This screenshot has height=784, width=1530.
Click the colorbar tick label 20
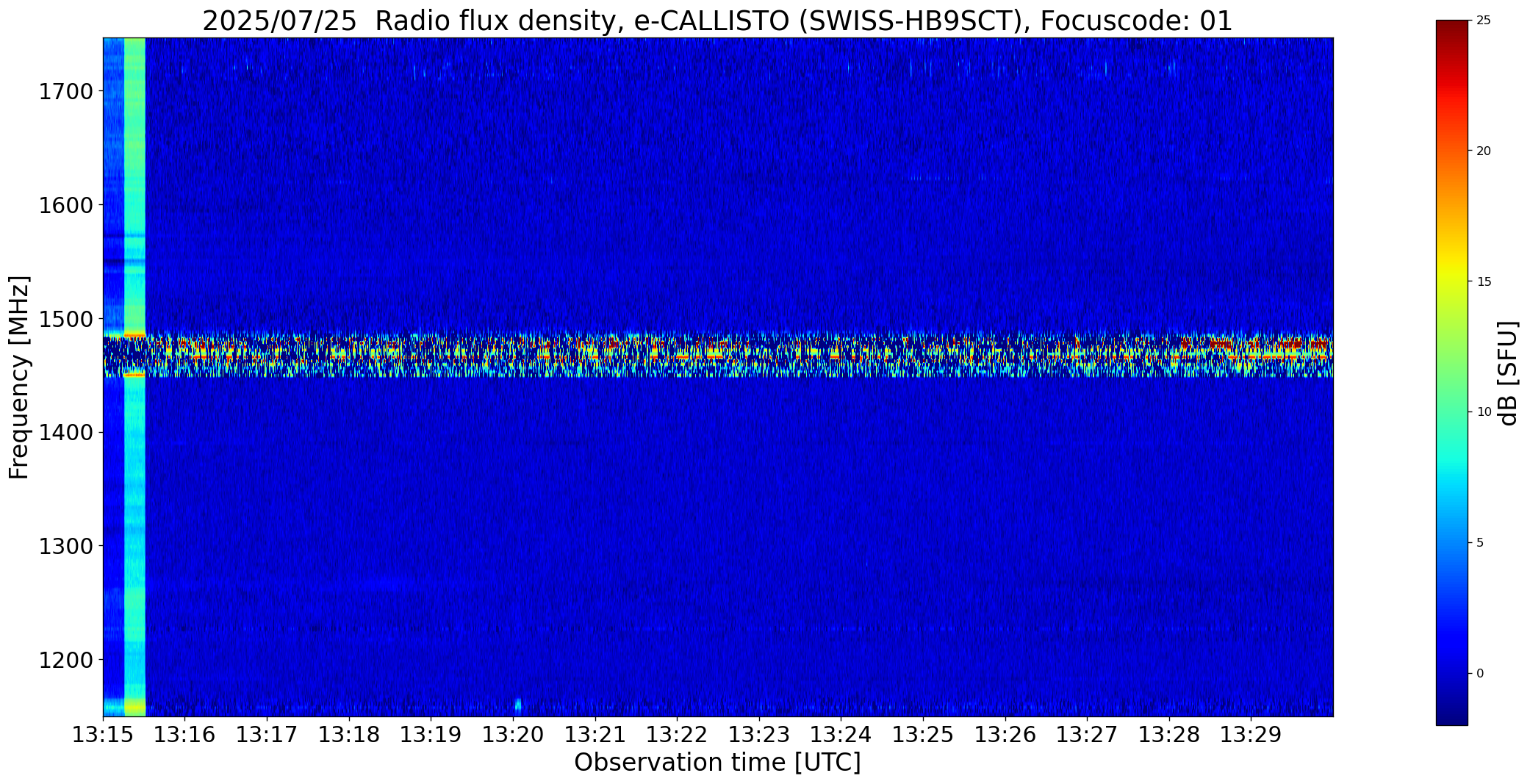pos(1484,151)
